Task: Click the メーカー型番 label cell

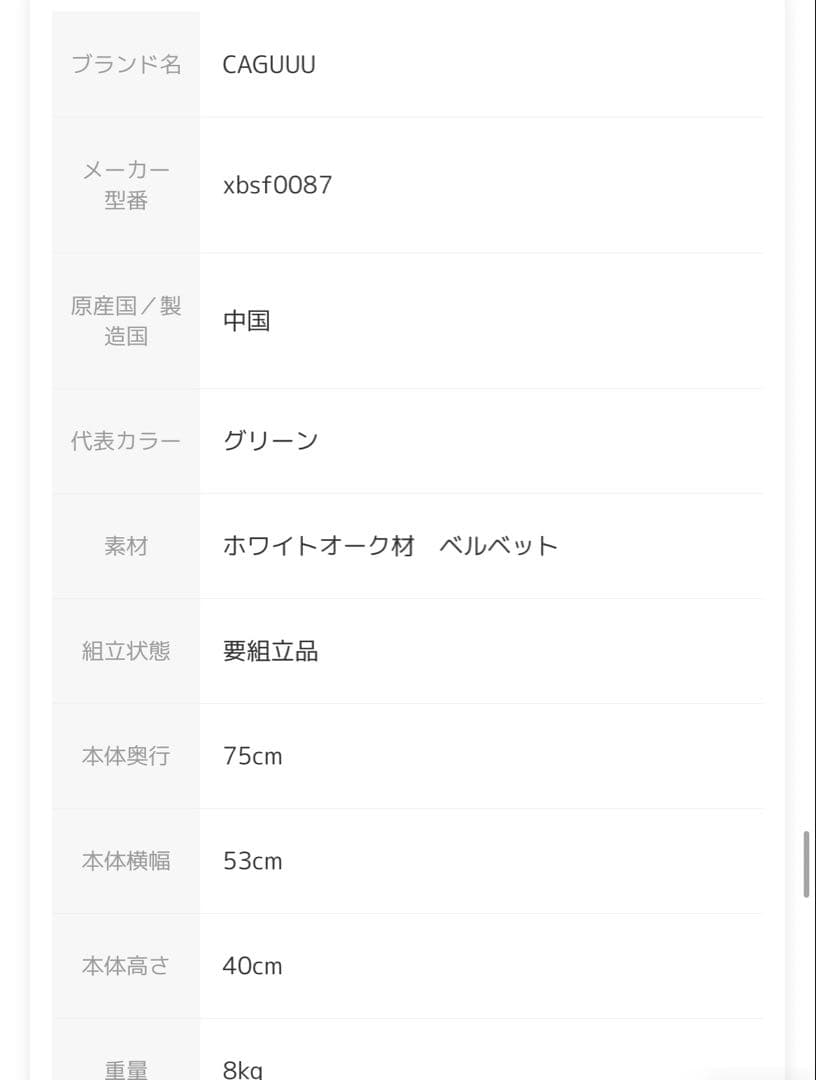Action: (x=126, y=185)
